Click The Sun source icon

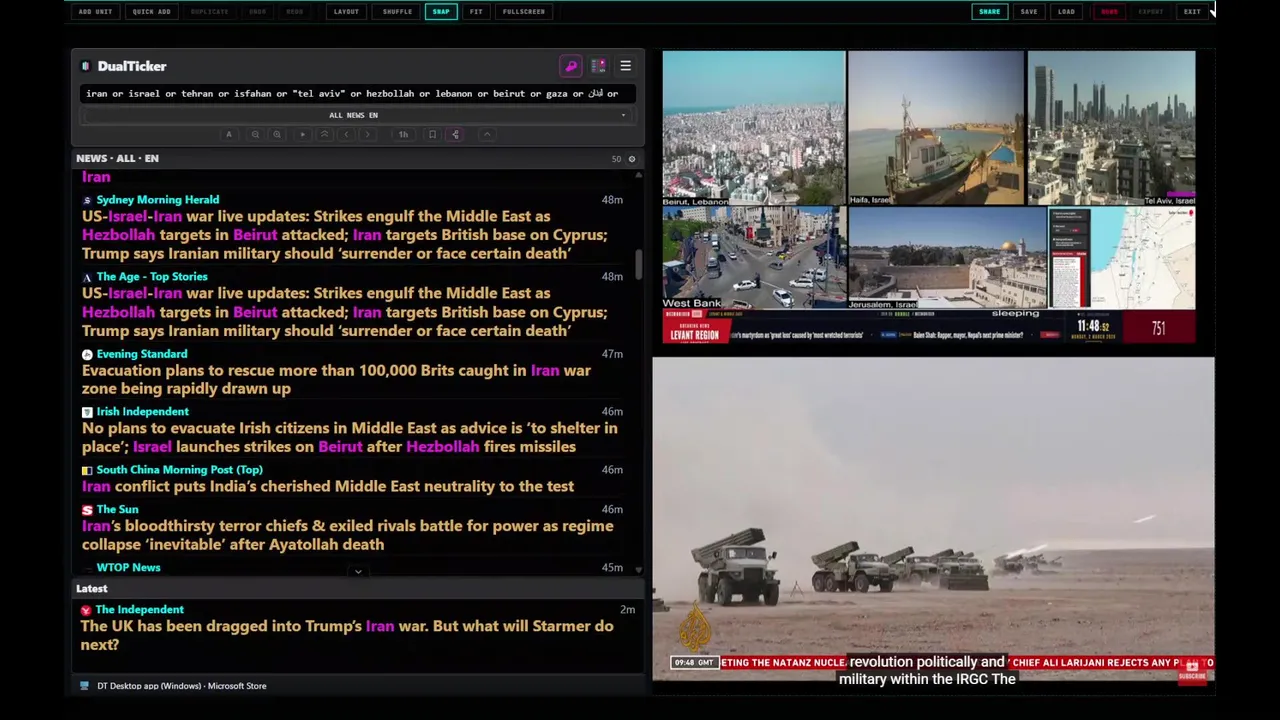click(87, 510)
